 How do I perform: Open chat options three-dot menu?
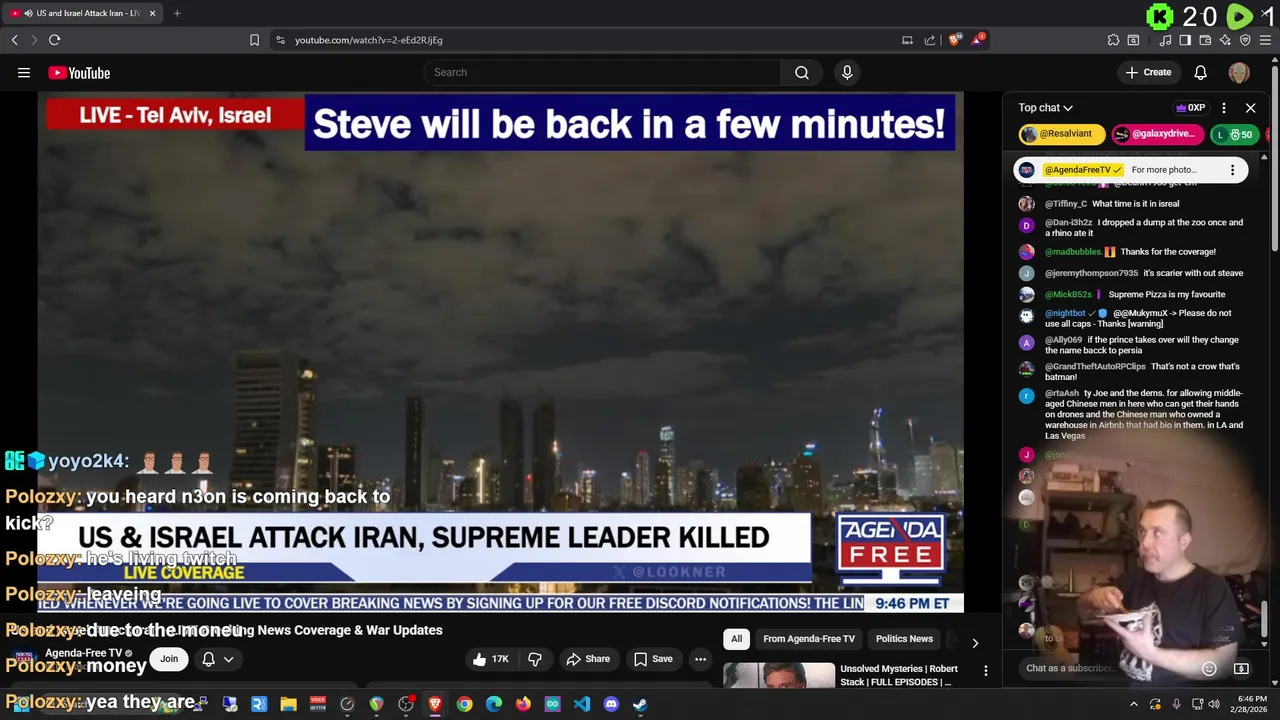[x=1224, y=108]
